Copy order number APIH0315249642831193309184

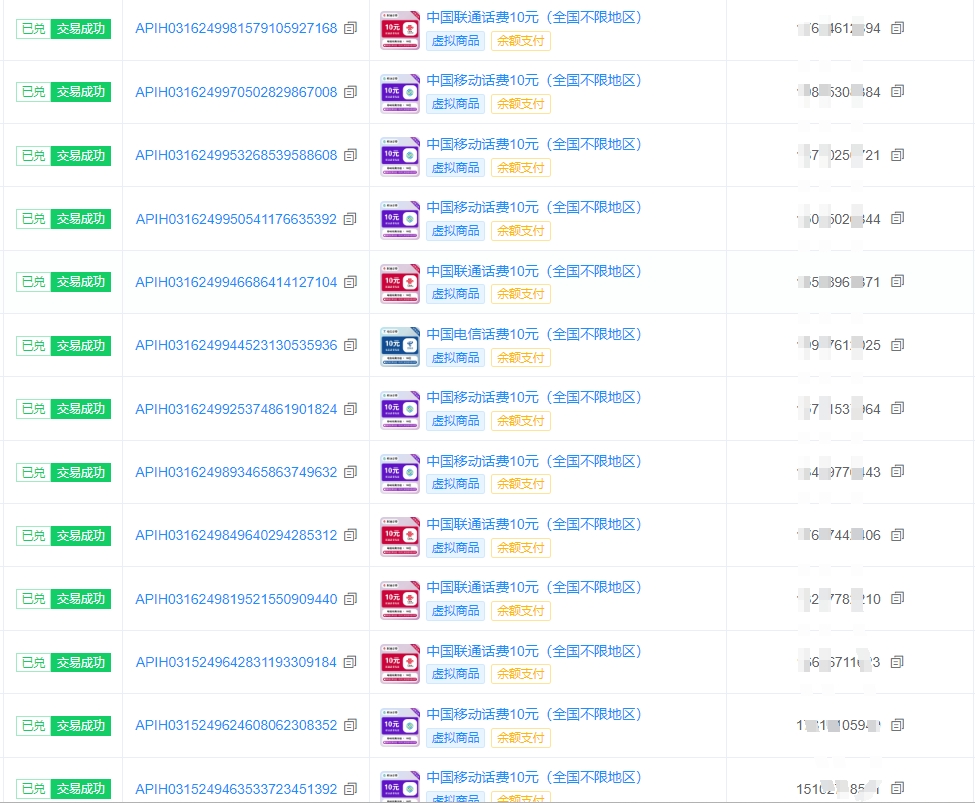[x=351, y=662]
